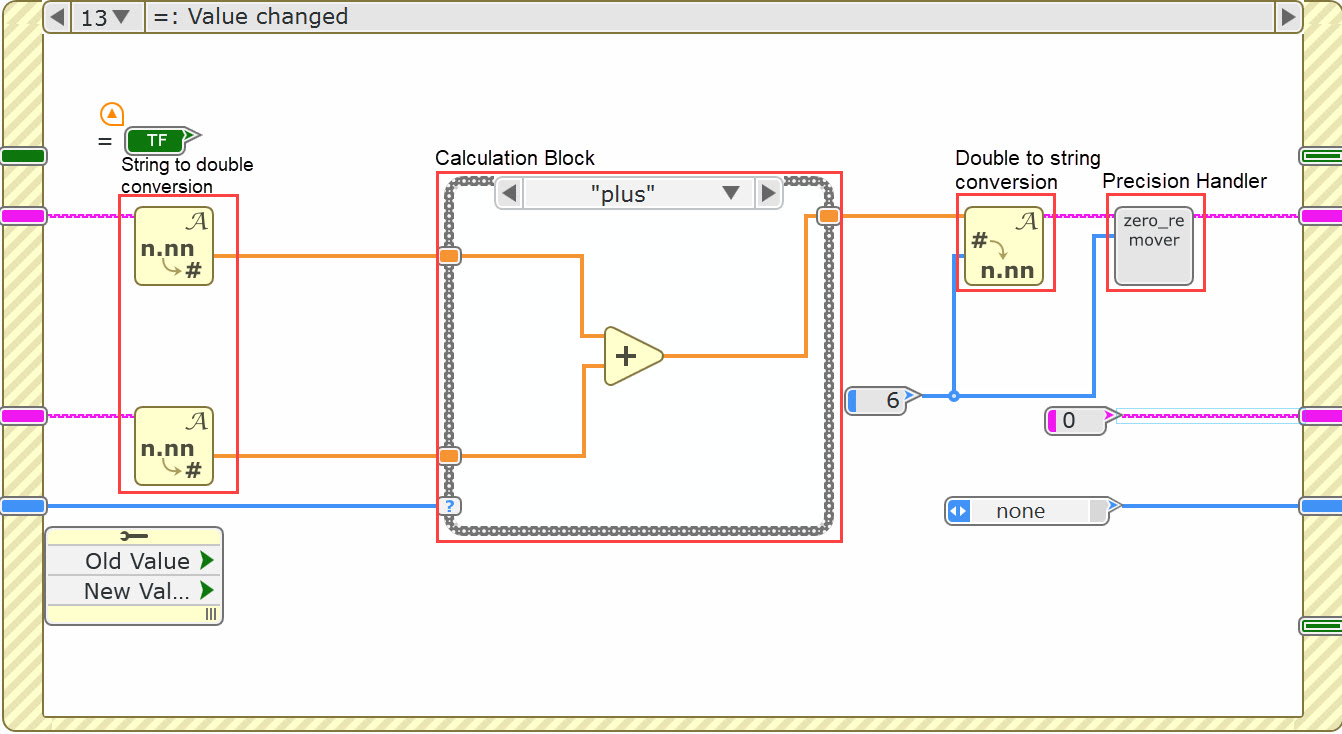Click the orange output tunnel on the case structure
Screen dimensions: 1342x734
tap(828, 214)
